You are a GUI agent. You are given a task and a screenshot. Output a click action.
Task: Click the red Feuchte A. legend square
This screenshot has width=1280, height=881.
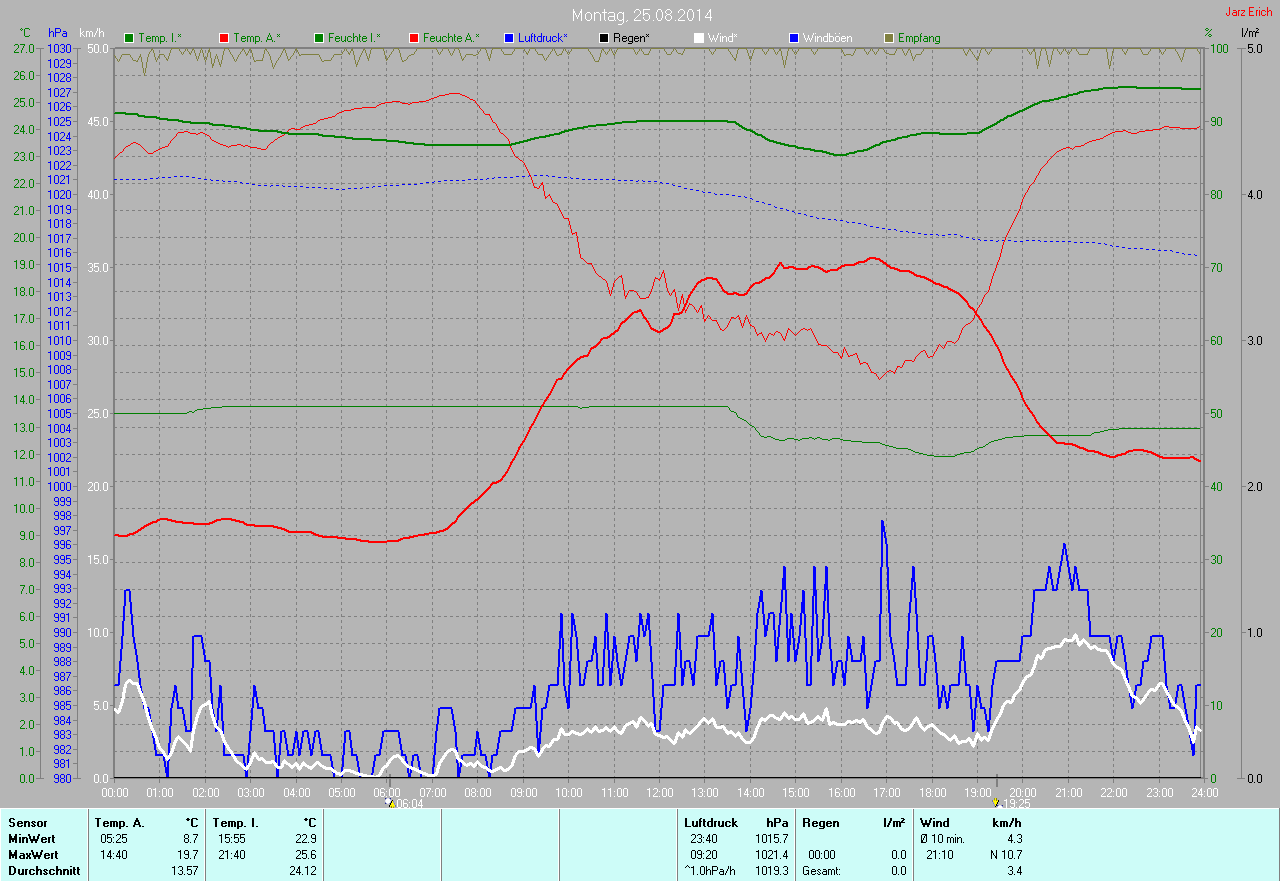pos(414,38)
